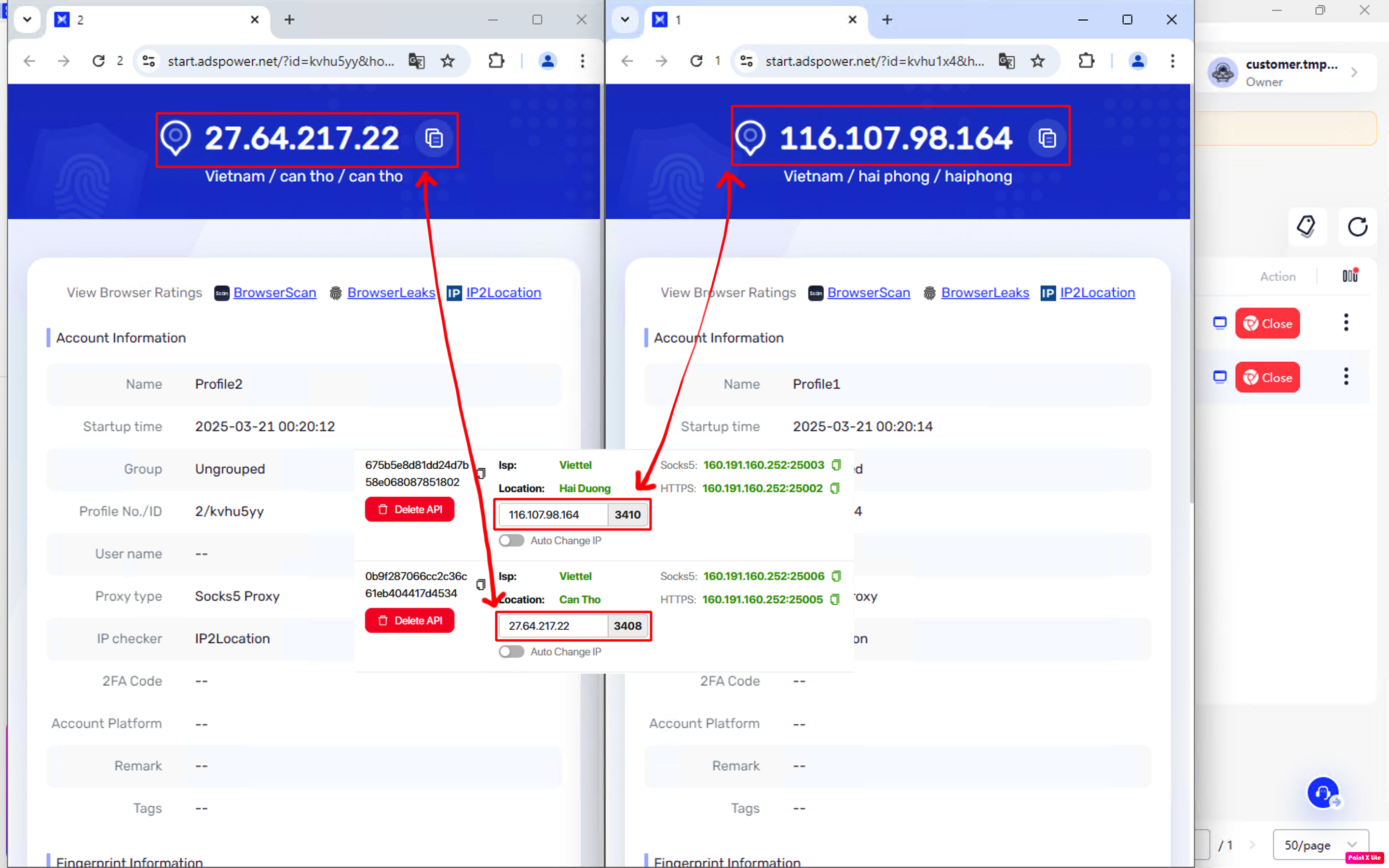Click Delete API for the Can Tho proxy

click(x=409, y=621)
